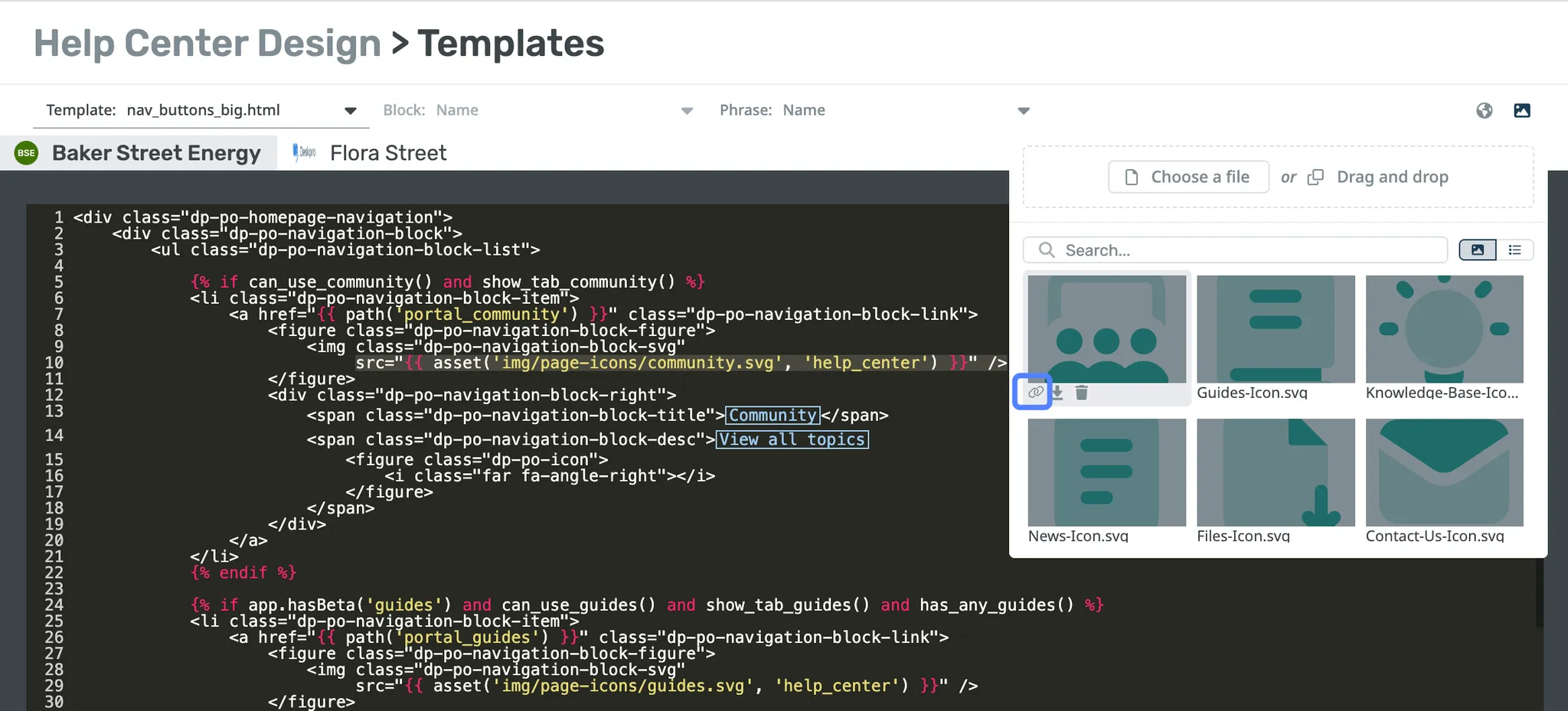This screenshot has height=711, width=1568.
Task: Click the search magnifier icon
Action: coord(1046,250)
